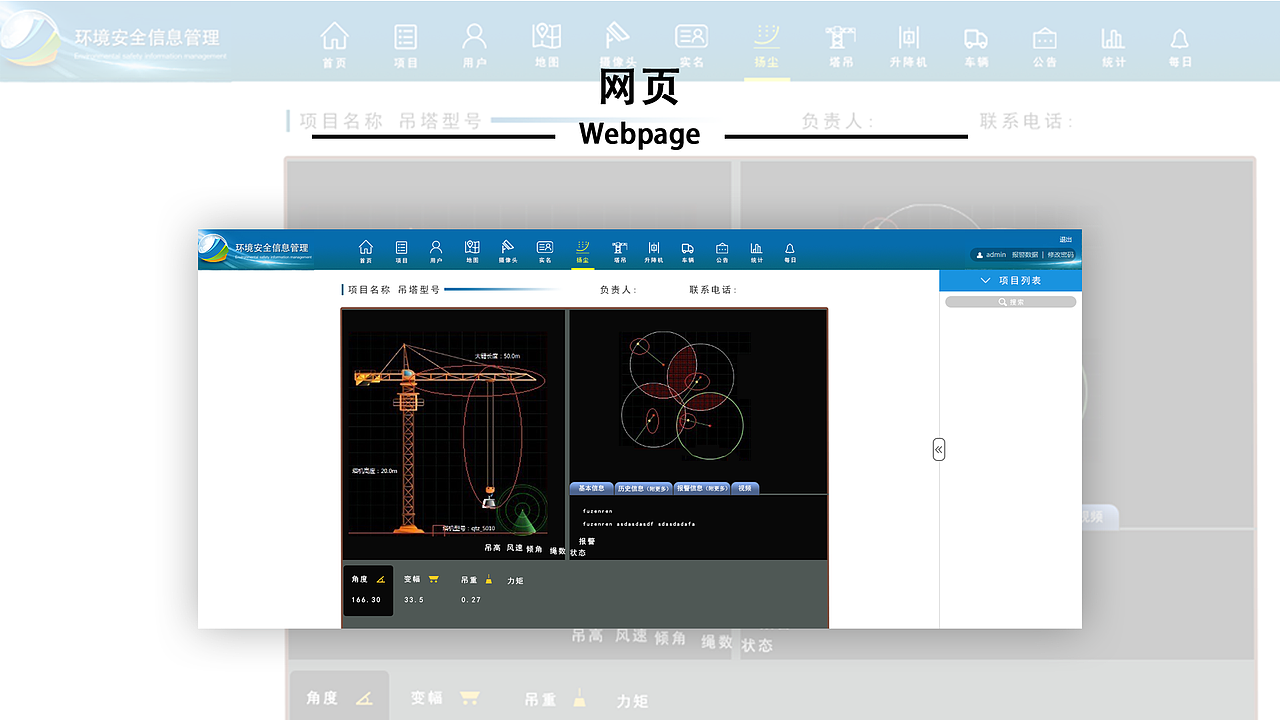This screenshot has height=720, width=1280.
Task: Click the 吊高 label under crane view
Action: point(493,548)
